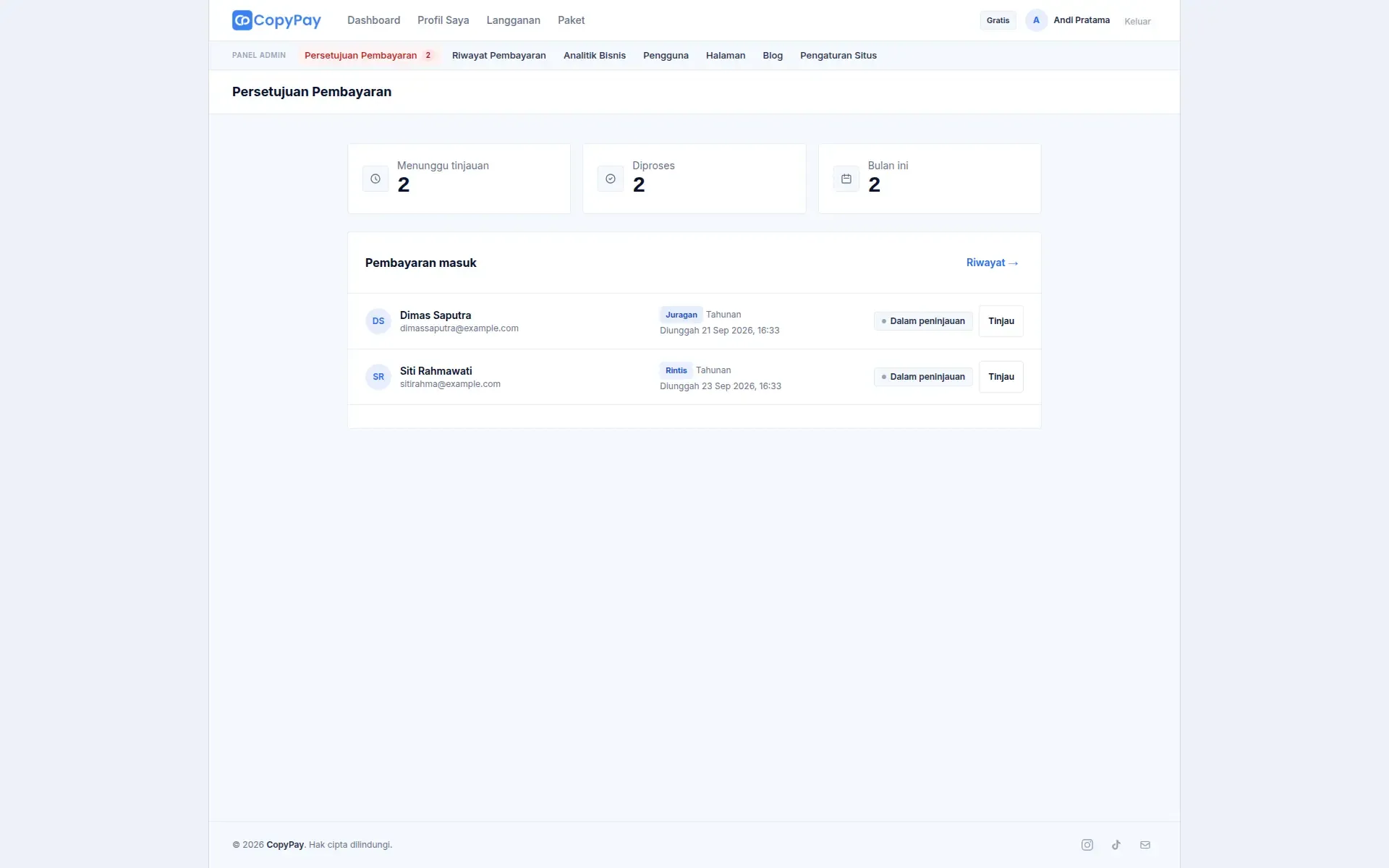Click email dimassaputra@example.com
The image size is (1389, 868).
[x=459, y=328]
